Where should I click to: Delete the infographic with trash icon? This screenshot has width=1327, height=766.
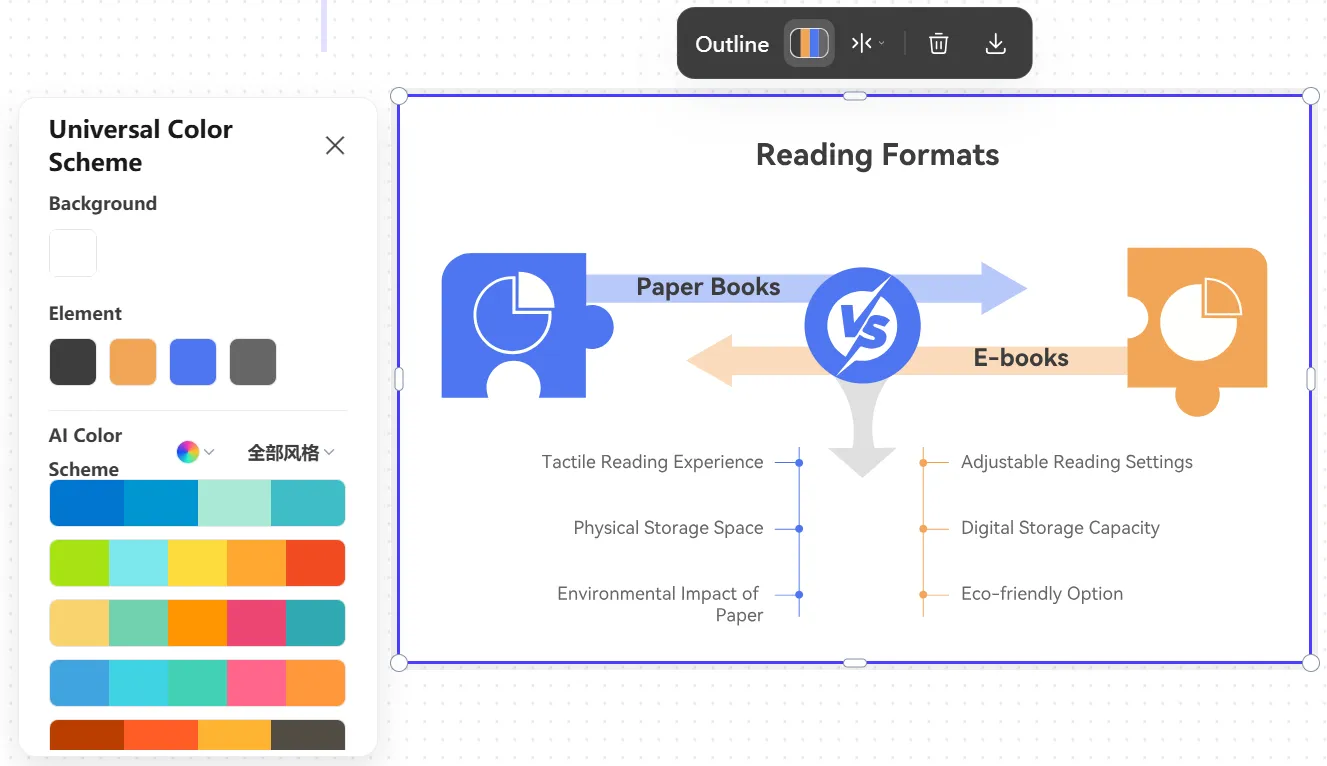938,43
